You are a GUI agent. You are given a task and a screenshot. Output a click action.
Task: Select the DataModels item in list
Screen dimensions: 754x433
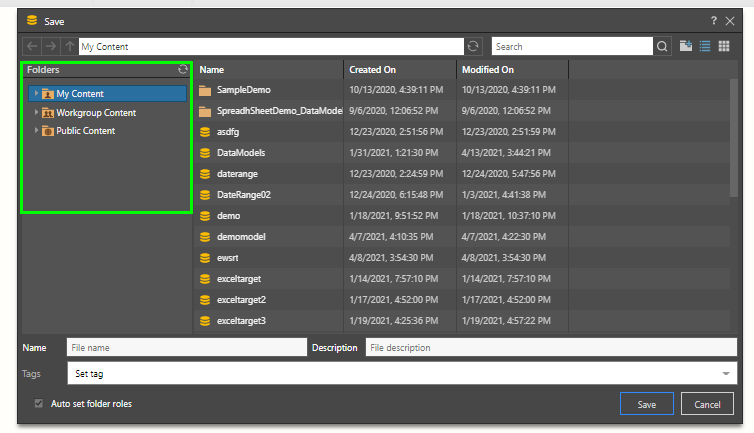pos(240,153)
